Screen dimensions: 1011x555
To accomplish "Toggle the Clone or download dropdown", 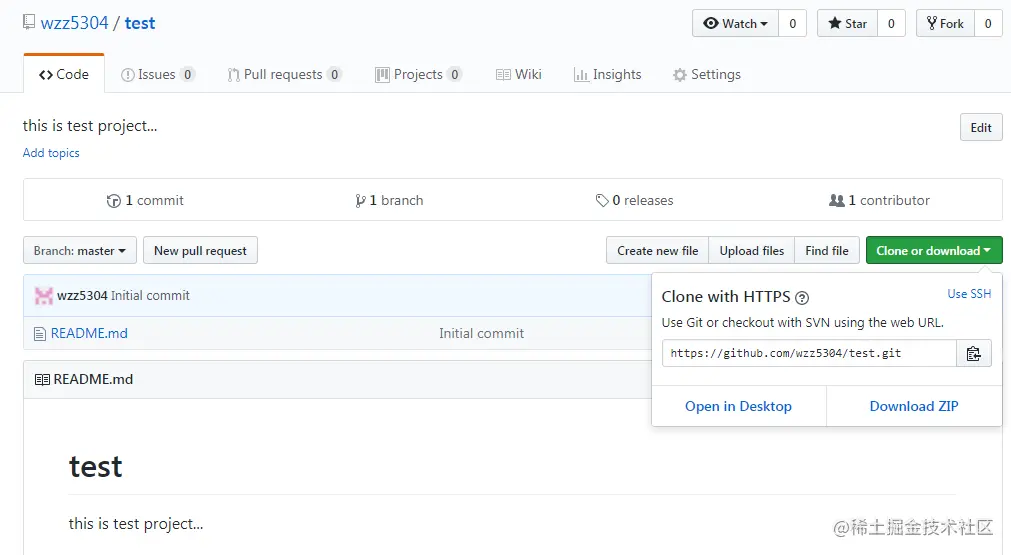I will (934, 250).
